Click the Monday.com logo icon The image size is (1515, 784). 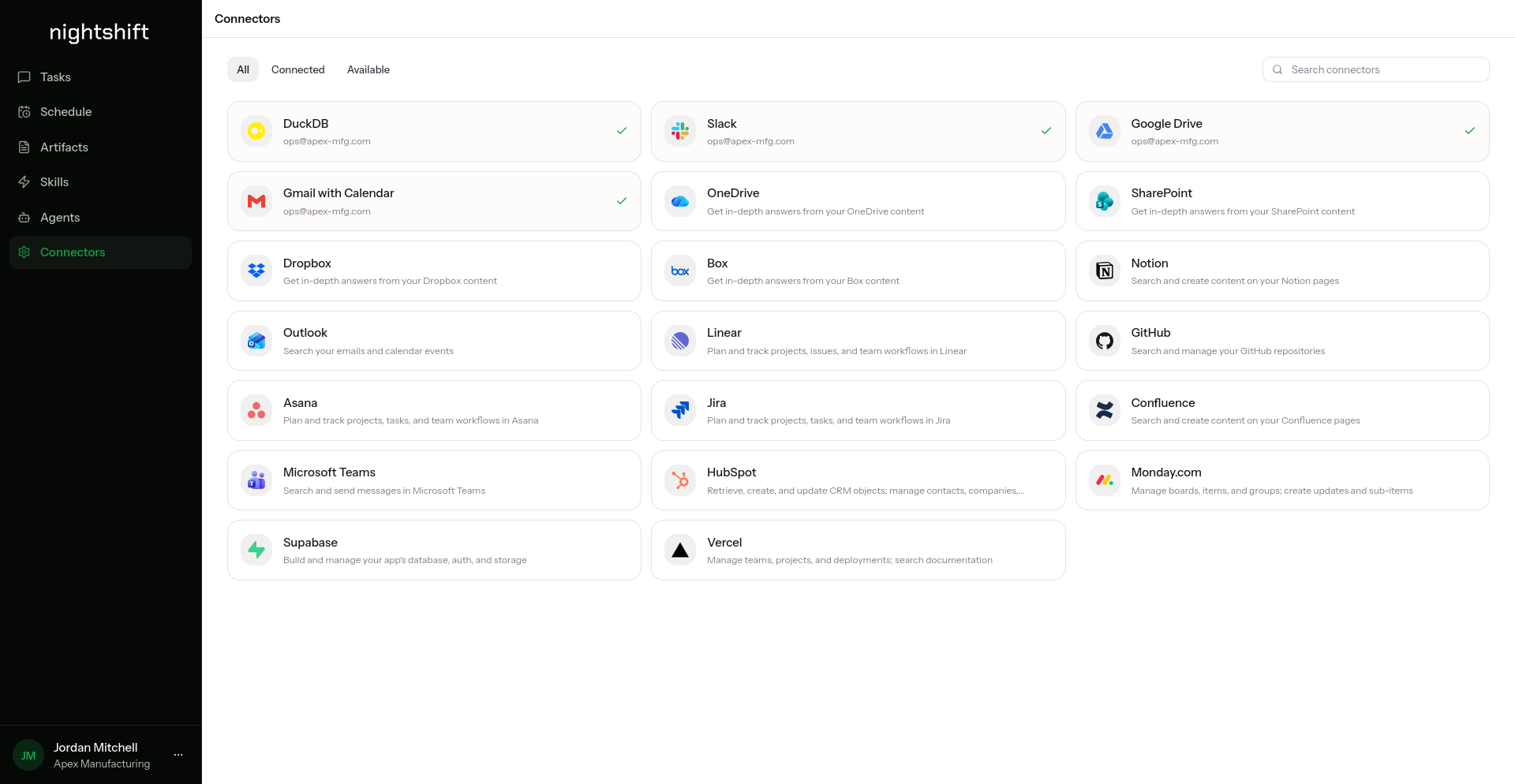click(x=1105, y=480)
